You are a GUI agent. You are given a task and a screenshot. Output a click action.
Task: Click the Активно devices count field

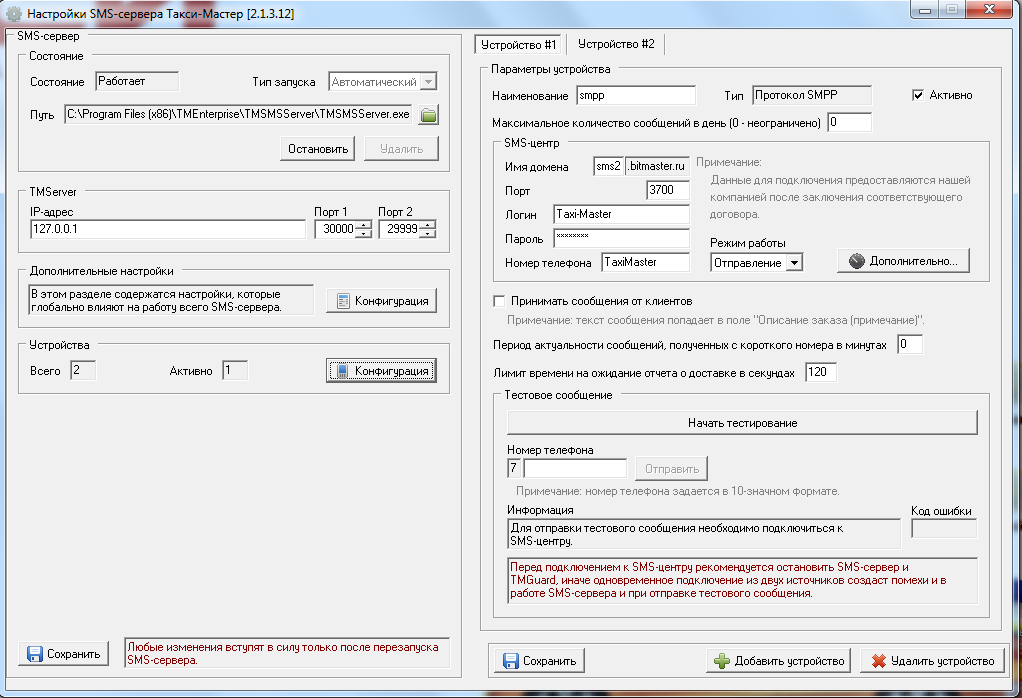pyautogui.click(x=235, y=370)
